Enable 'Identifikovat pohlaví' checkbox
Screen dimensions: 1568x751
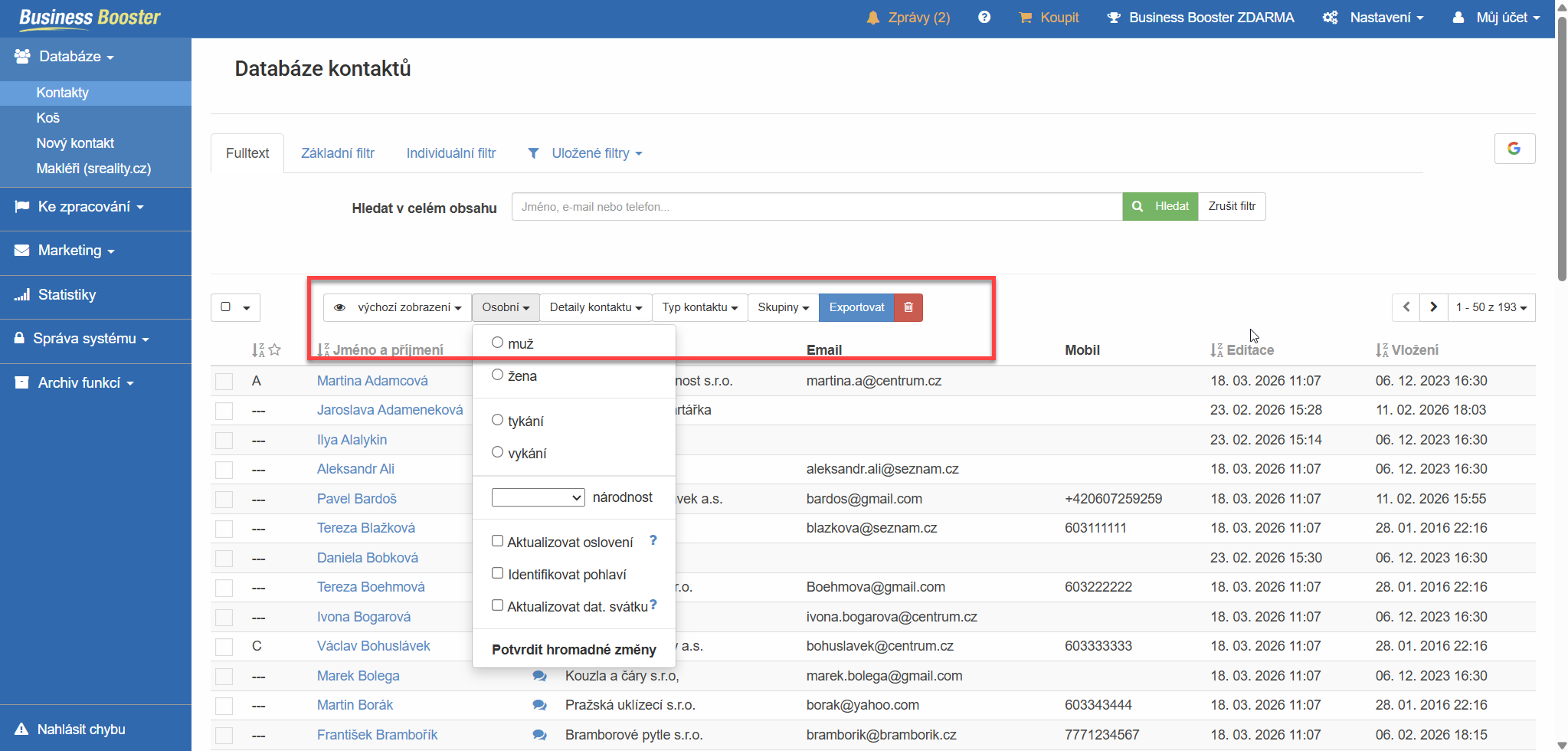(x=498, y=573)
